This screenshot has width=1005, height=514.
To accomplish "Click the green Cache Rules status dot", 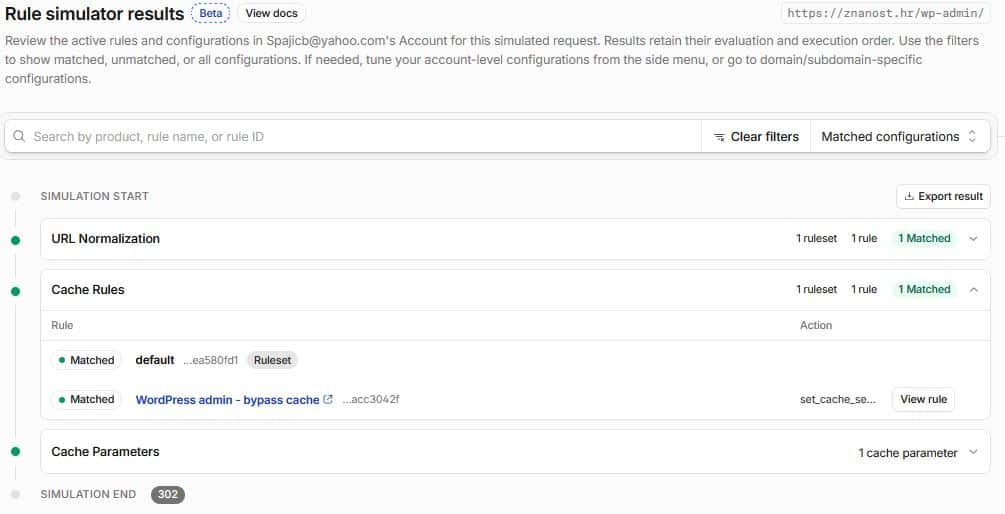I will (x=15, y=292).
